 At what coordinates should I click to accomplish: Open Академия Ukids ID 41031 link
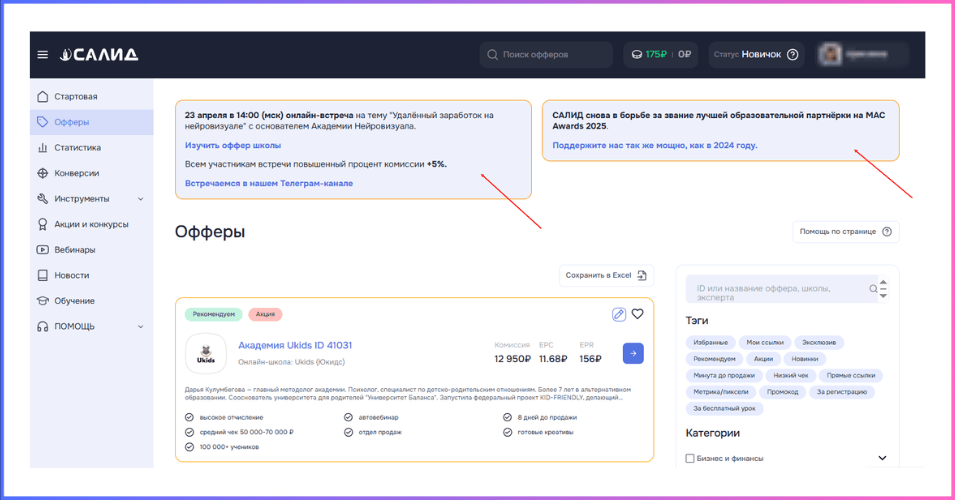[295, 345]
